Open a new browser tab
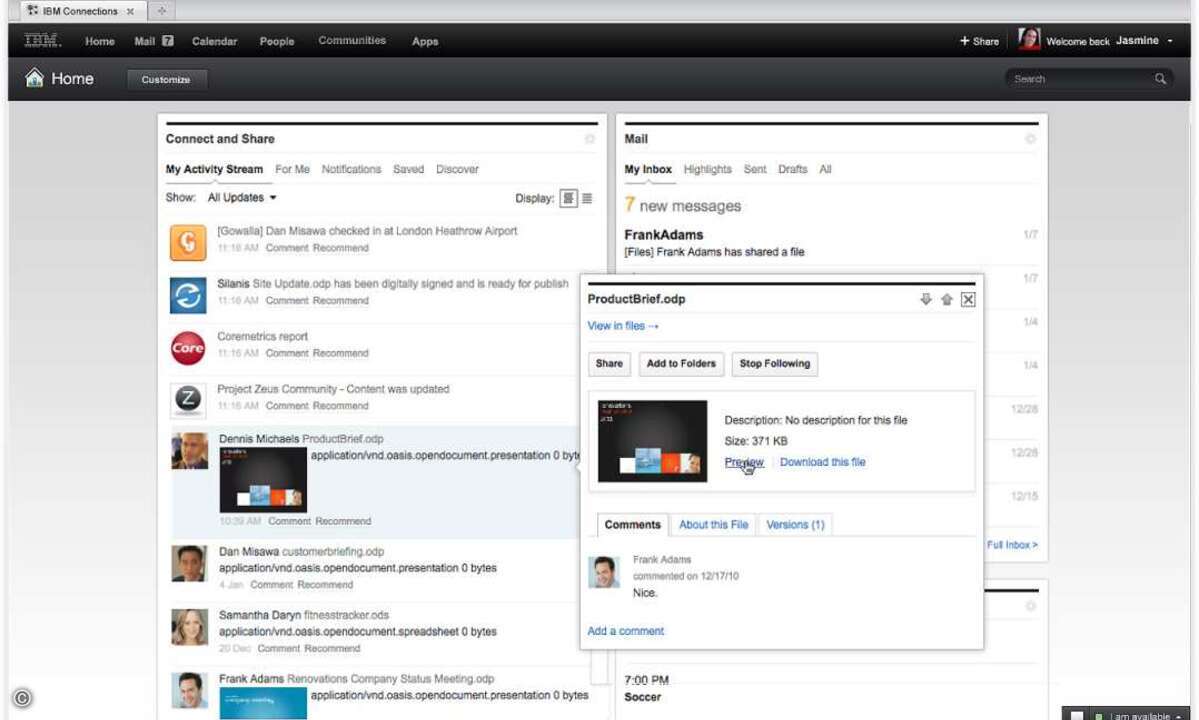The image size is (1199, 720). click(161, 11)
